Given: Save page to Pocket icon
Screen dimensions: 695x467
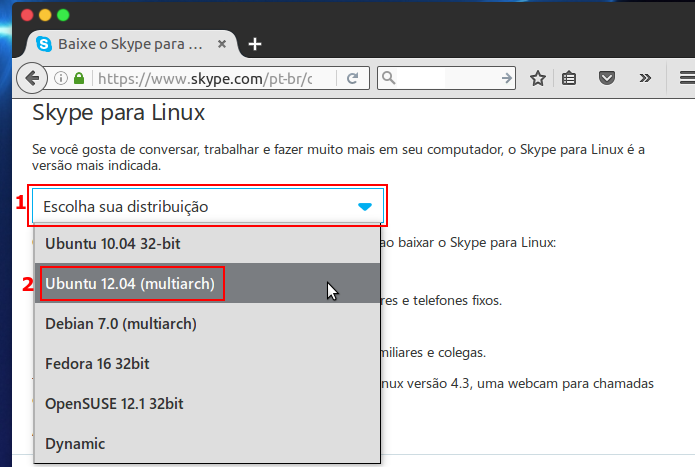Looking at the screenshot, I should point(607,78).
